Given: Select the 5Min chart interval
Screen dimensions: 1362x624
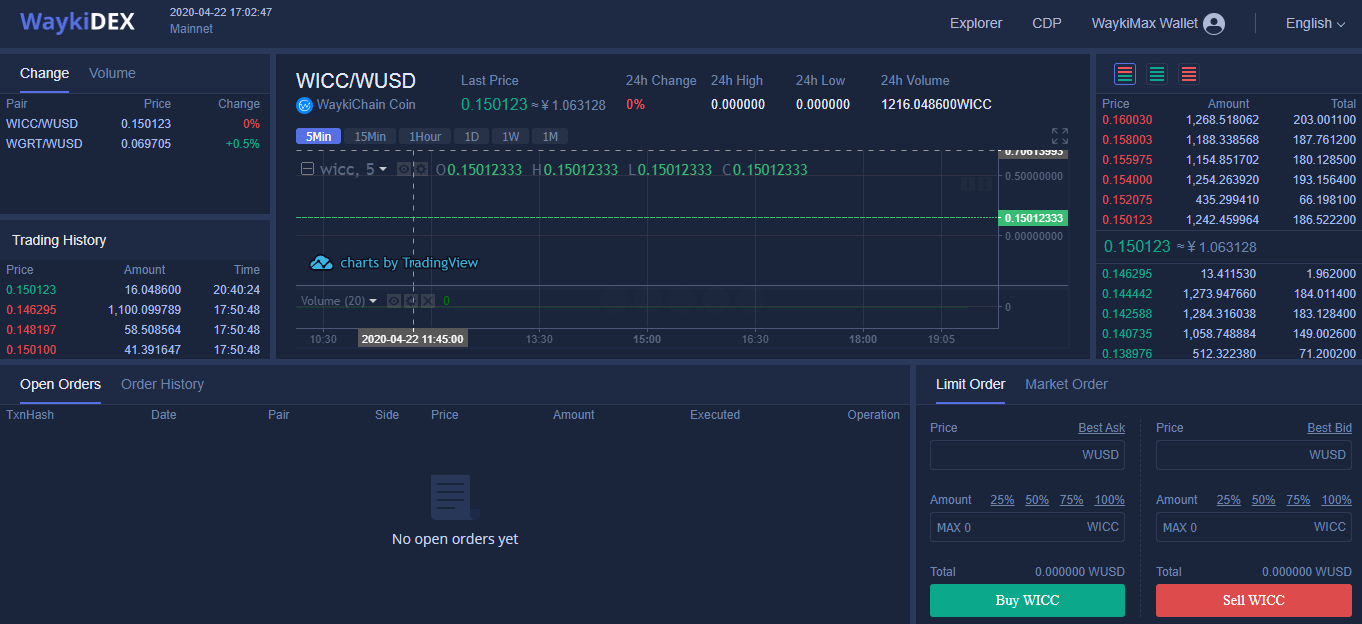Looking at the screenshot, I should (319, 137).
